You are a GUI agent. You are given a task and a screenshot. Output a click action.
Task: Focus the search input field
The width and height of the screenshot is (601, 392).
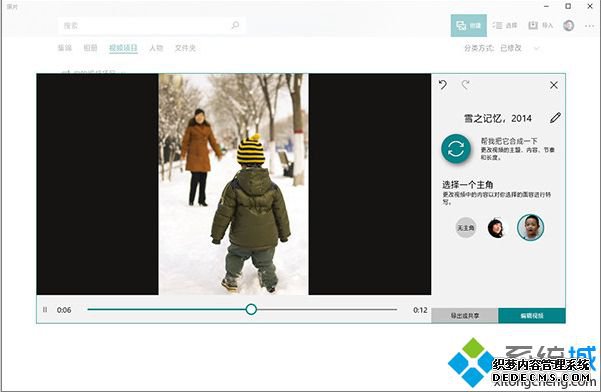pos(151,26)
